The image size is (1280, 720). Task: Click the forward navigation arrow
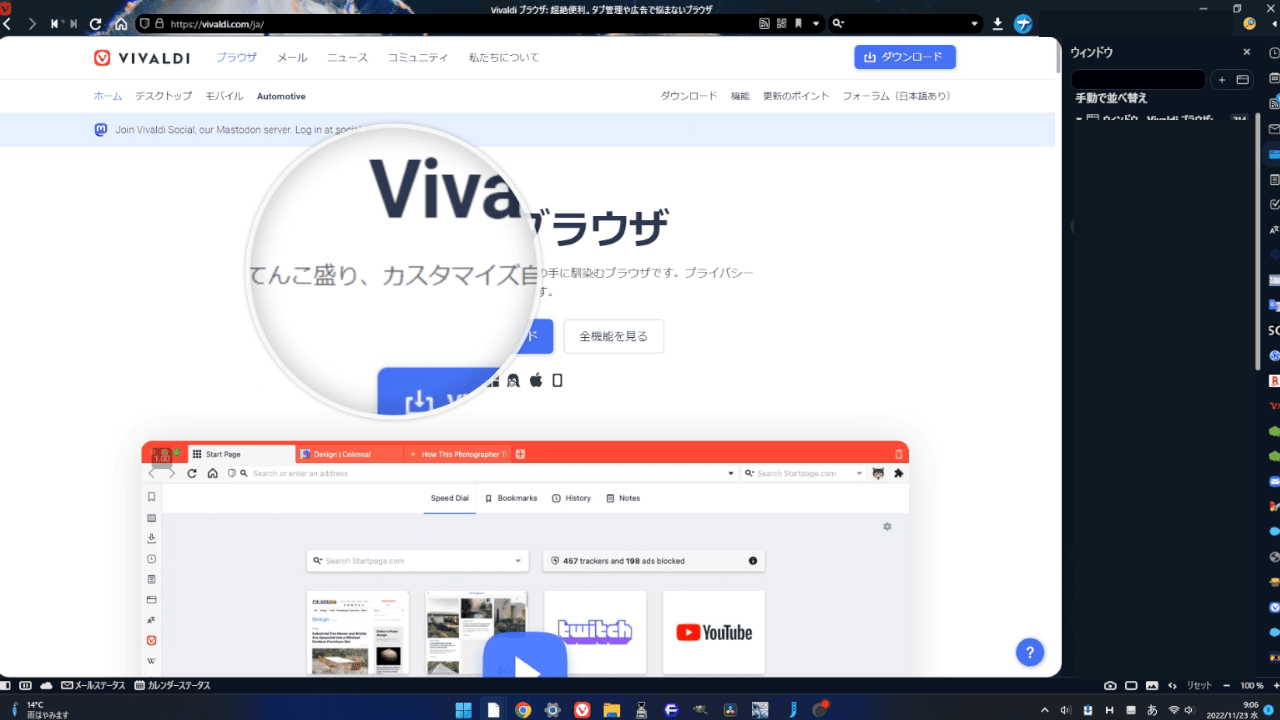tap(32, 23)
